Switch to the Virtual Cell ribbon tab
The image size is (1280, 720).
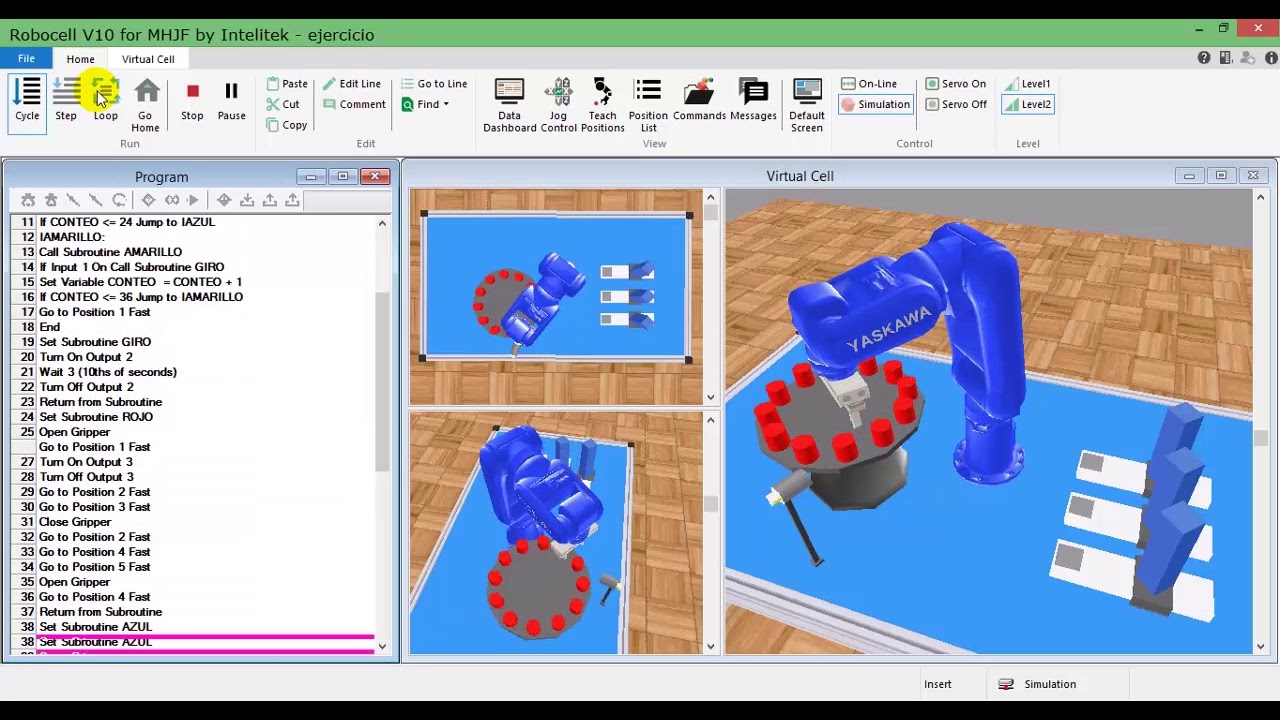(x=148, y=60)
